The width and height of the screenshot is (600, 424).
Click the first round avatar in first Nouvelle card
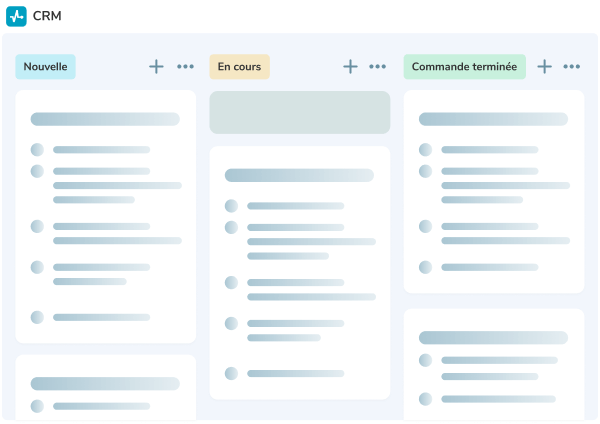click(x=37, y=150)
